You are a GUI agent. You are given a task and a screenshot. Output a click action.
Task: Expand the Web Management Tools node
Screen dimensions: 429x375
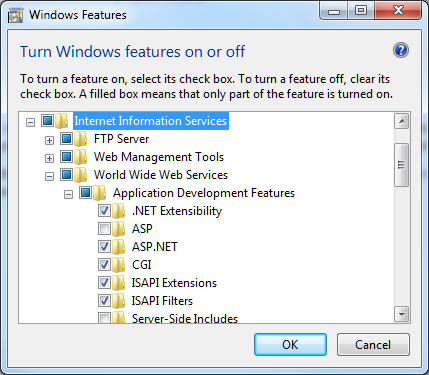click(49, 158)
